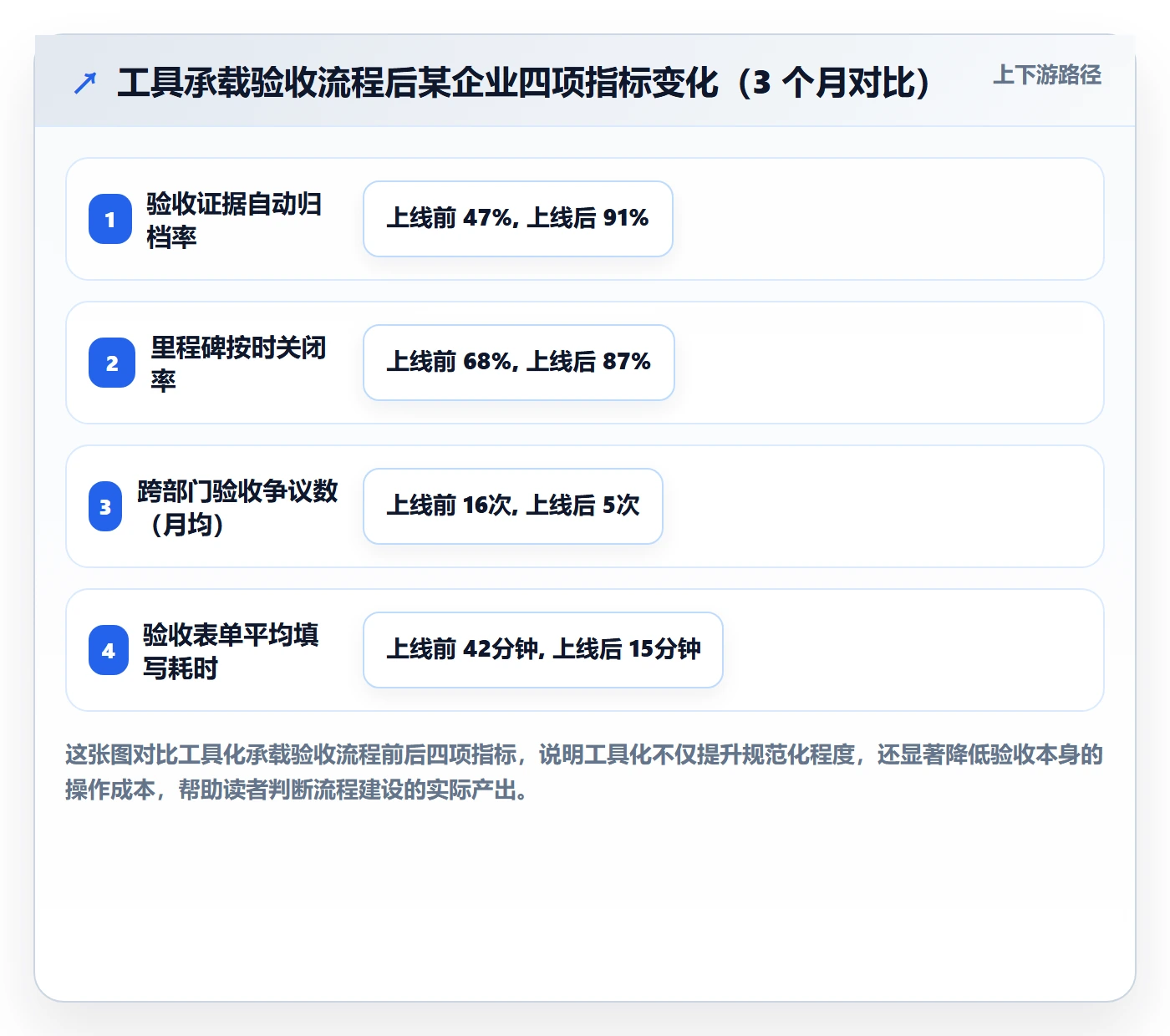Image resolution: width=1170 pixels, height=1036 pixels.
Task: Click the value box 上线前 16次, 上线后 5次
Action: pyautogui.click(x=513, y=506)
